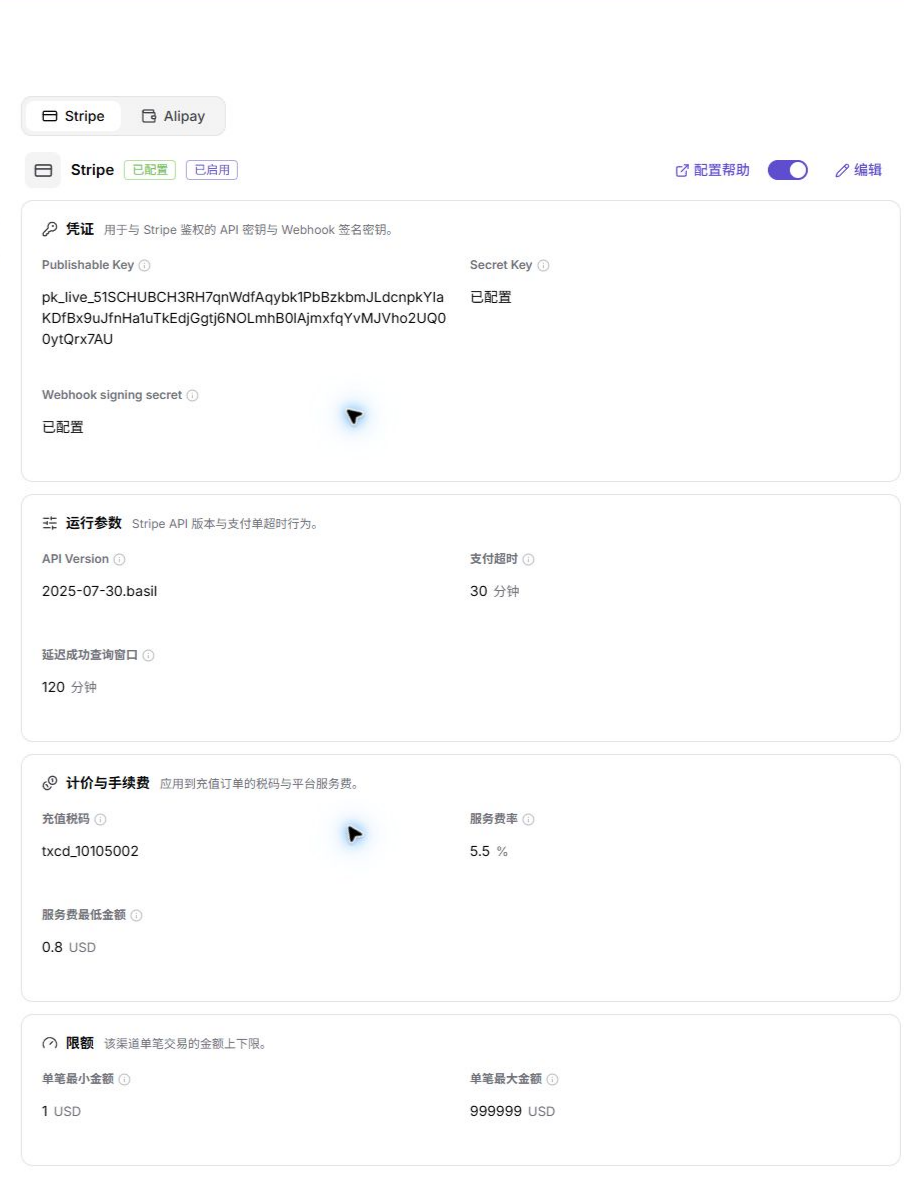This screenshot has width=904, height=1194.
Task: Click the gauge icon next to 限额
Action: point(50,1044)
